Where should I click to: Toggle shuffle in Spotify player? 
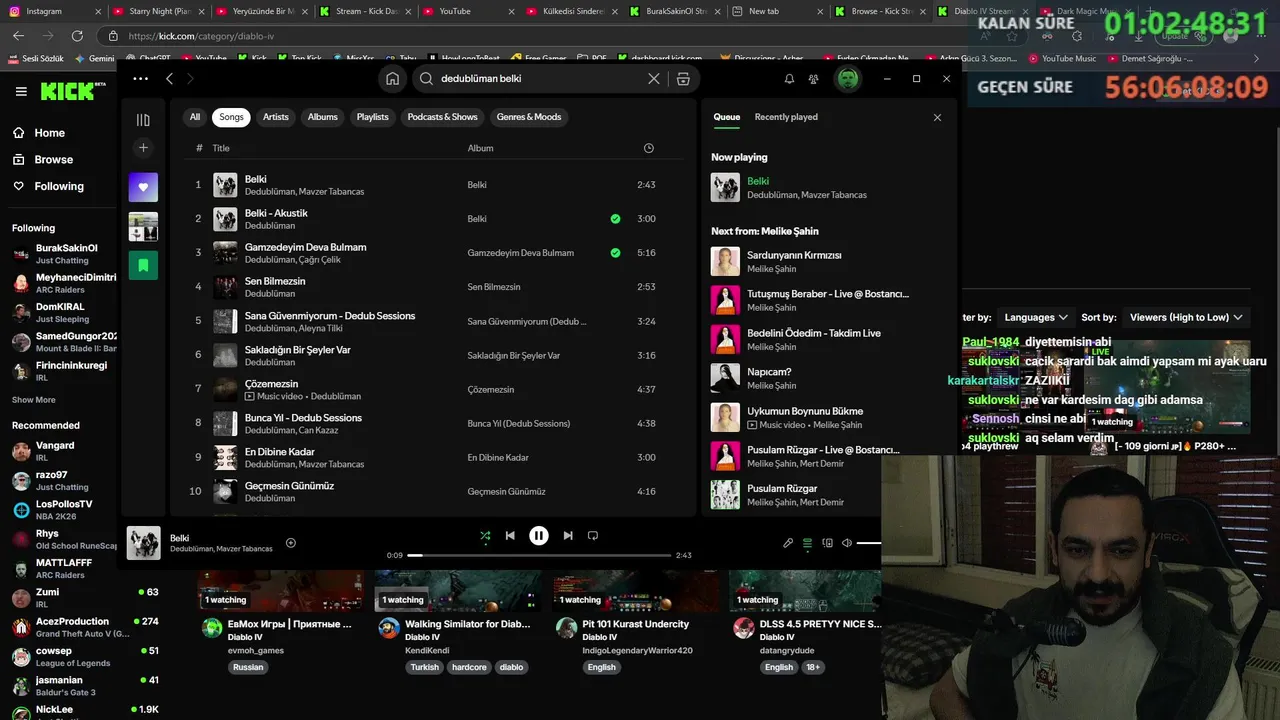tap(485, 536)
